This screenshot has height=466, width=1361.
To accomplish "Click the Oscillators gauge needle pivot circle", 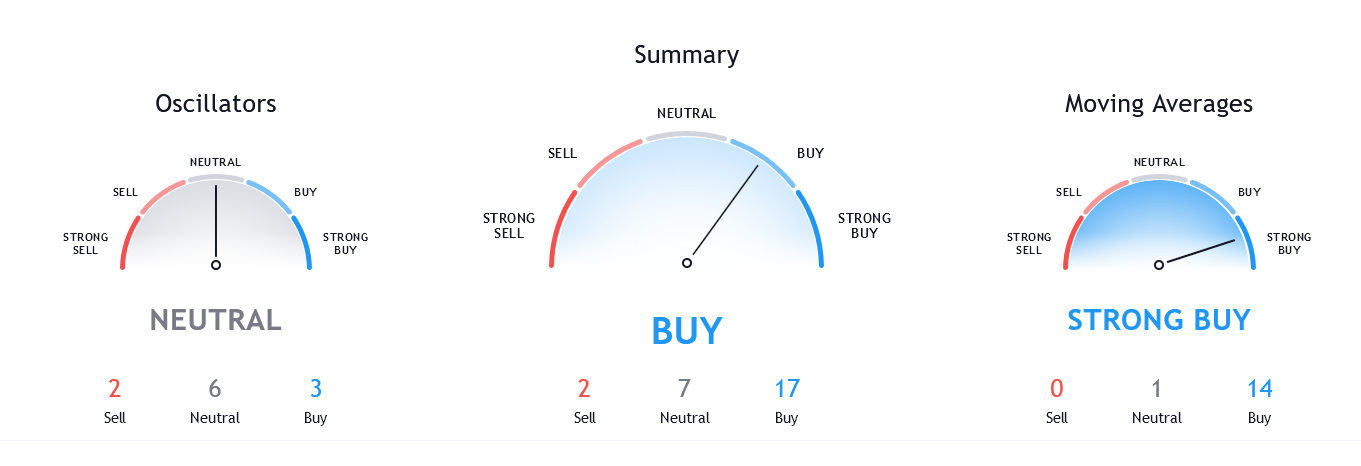I will 215,265.
